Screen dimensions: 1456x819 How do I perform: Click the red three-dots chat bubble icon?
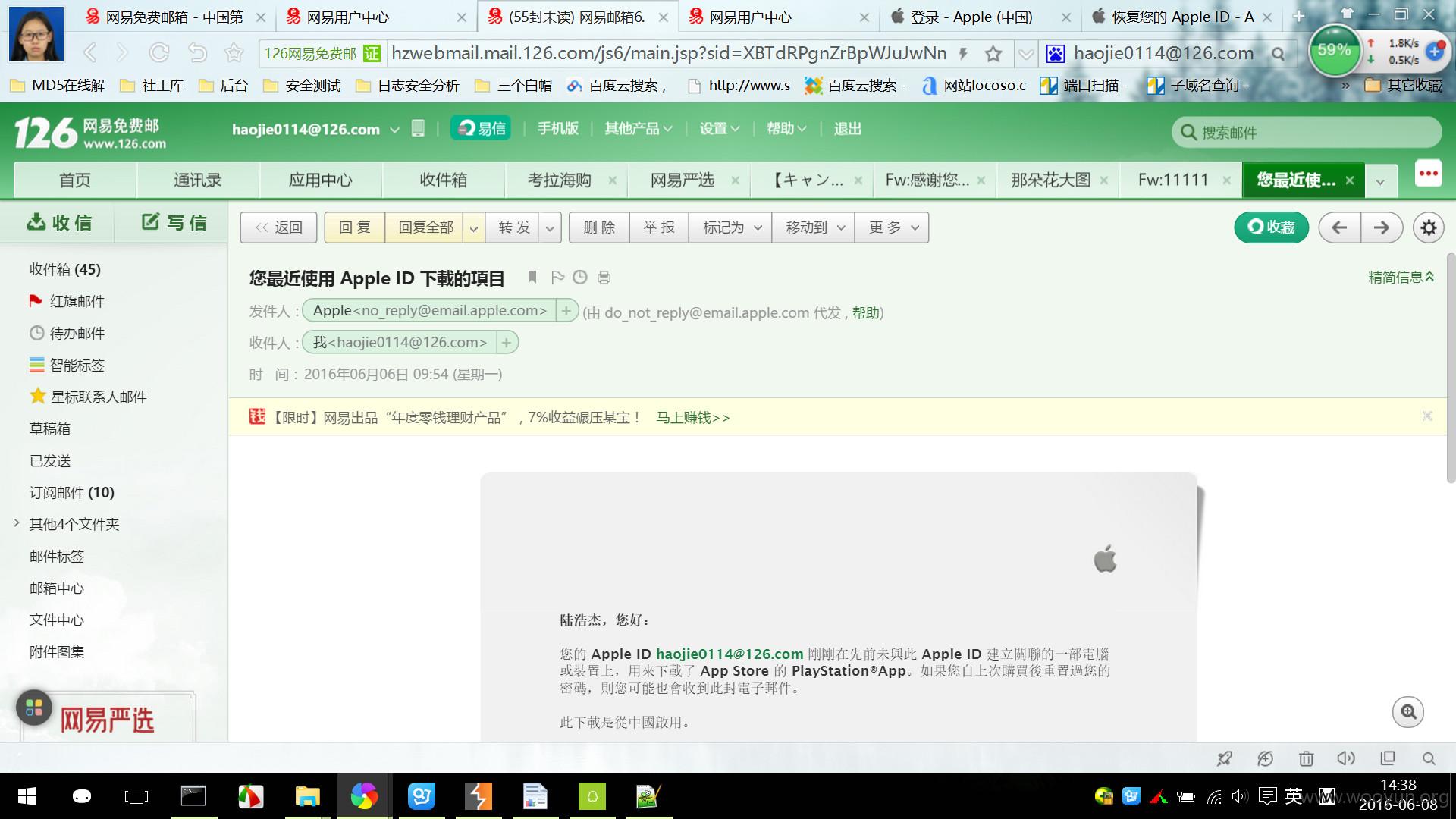click(x=1429, y=174)
